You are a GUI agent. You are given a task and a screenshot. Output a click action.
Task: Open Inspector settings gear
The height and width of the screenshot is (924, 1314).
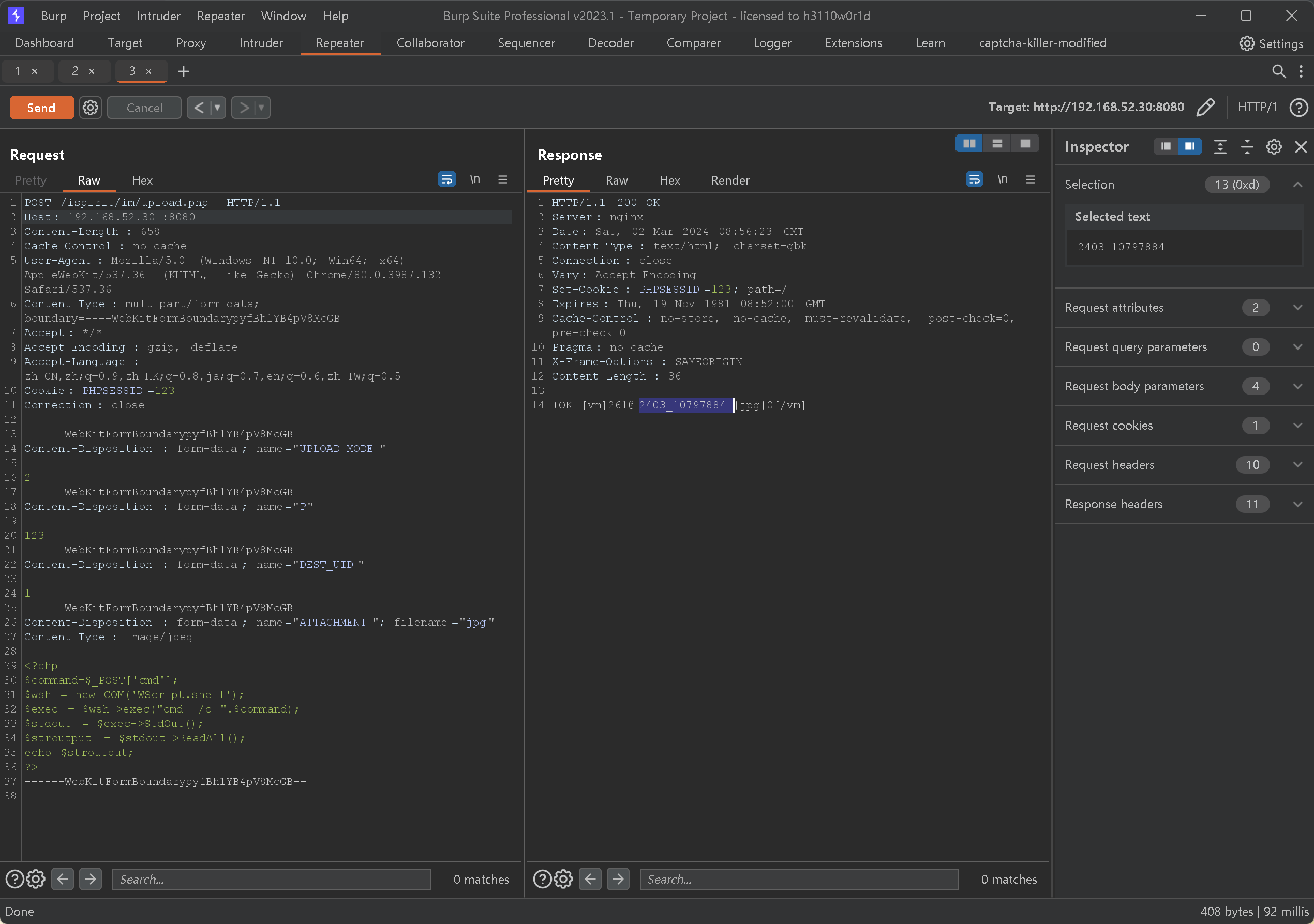coord(1273,146)
